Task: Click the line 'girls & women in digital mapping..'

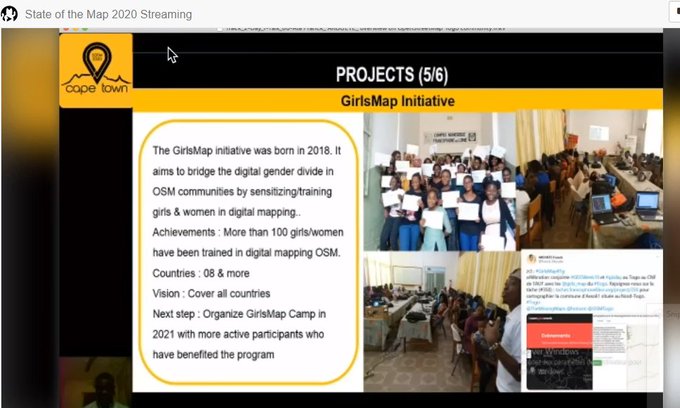Action: click(x=226, y=212)
